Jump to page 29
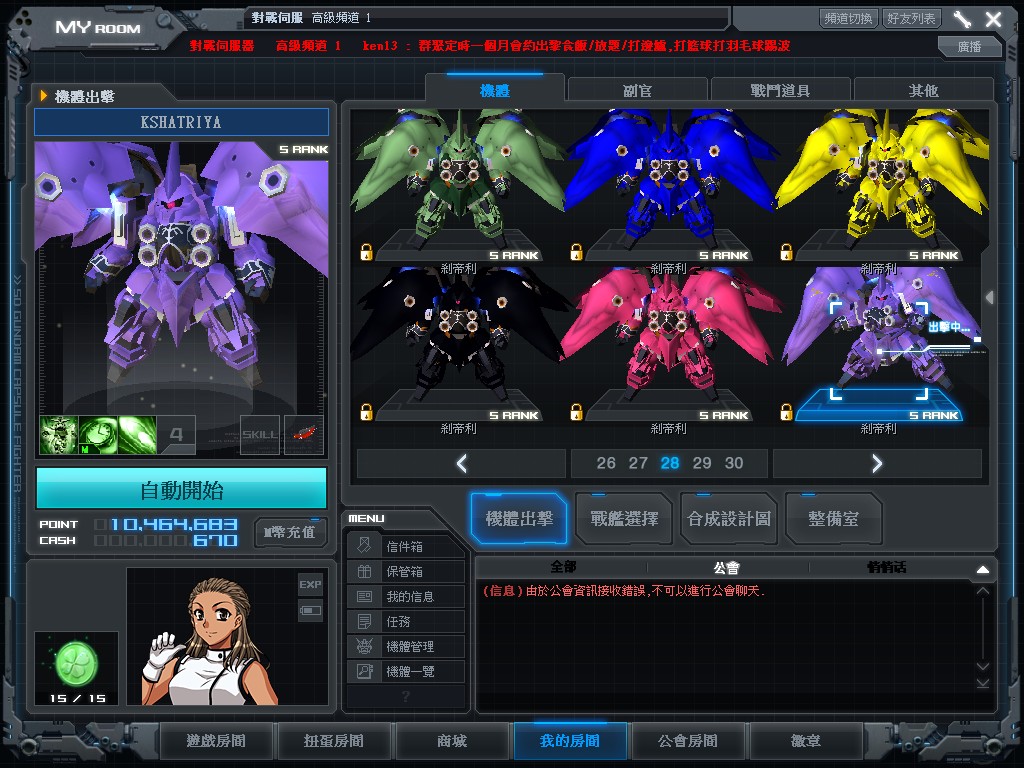 click(x=702, y=463)
